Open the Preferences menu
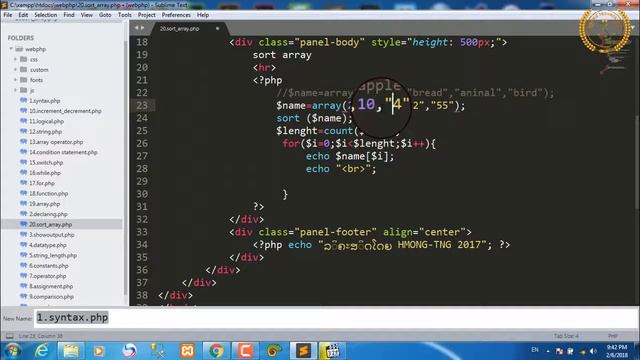 coord(176,15)
